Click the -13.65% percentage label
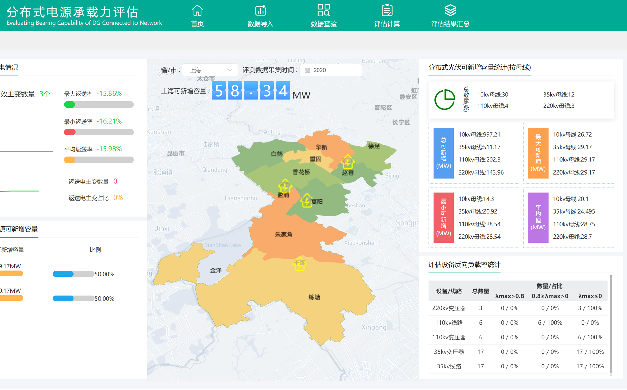627x390 pixels. 109,94
